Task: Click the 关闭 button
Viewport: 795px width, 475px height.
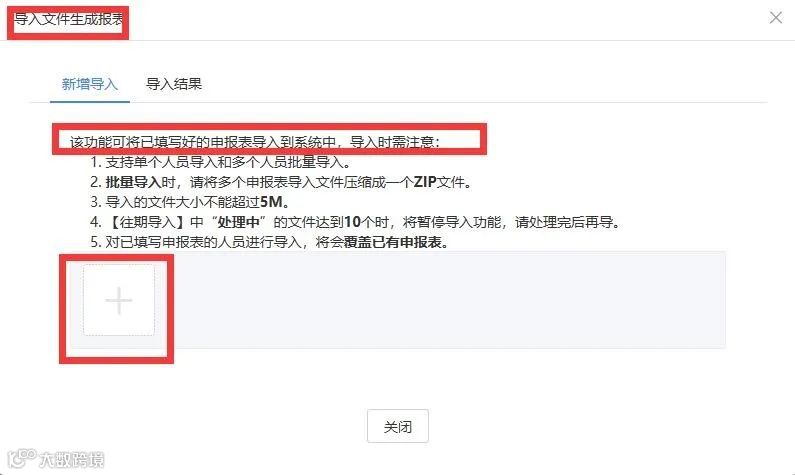Action: point(398,426)
